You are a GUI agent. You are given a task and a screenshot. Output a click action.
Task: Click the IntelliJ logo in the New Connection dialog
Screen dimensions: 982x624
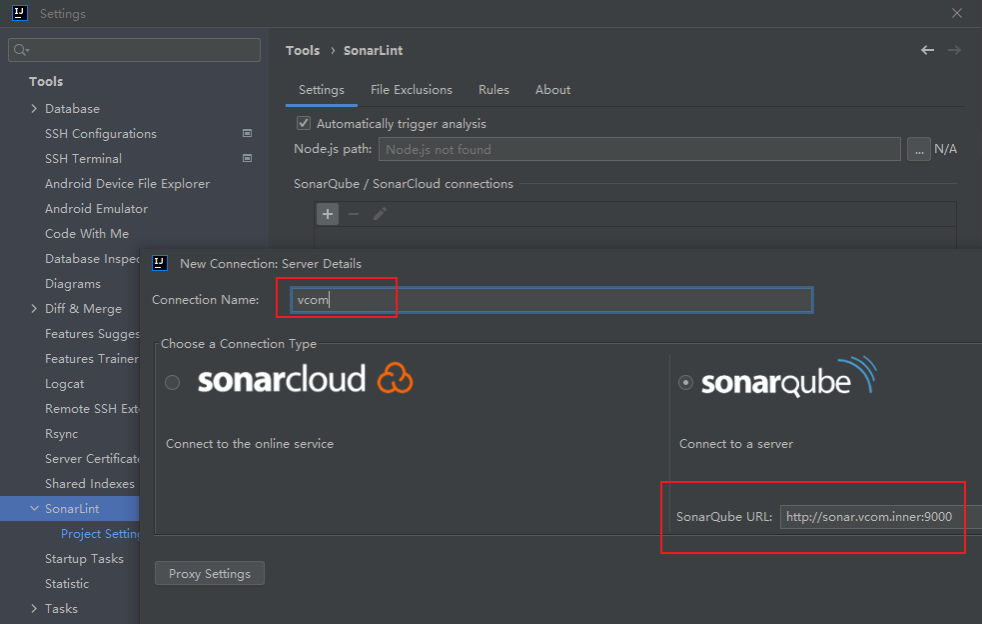click(x=160, y=263)
